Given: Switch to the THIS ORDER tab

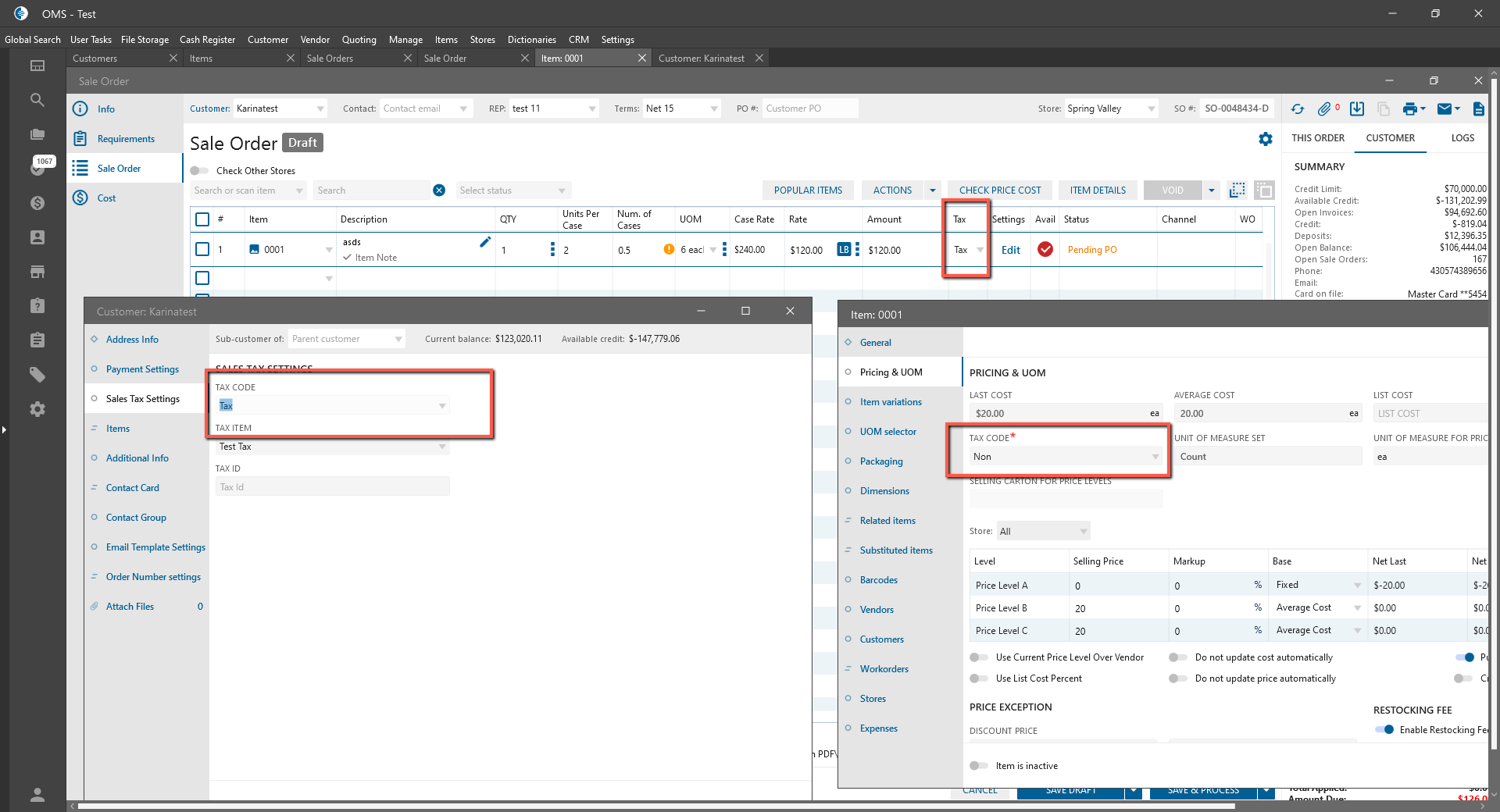Looking at the screenshot, I should click(1318, 138).
